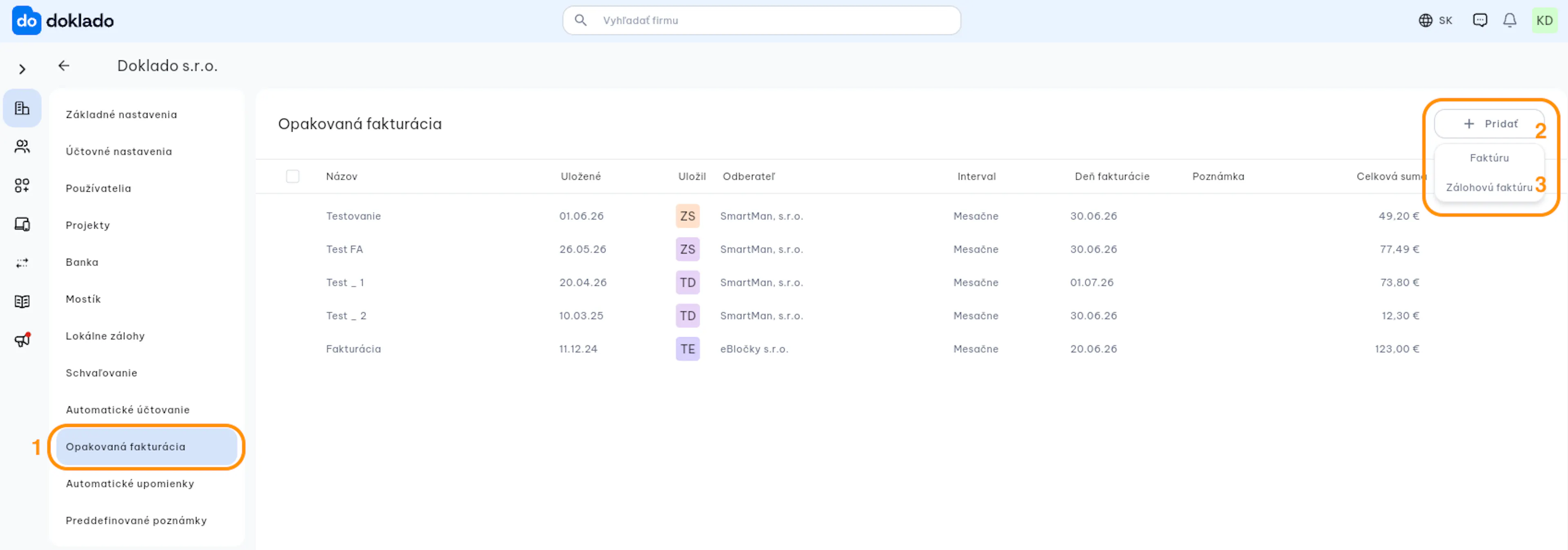This screenshot has height=550, width=1568.
Task: Open the Test _ 2 recurring invoice
Action: (346, 316)
